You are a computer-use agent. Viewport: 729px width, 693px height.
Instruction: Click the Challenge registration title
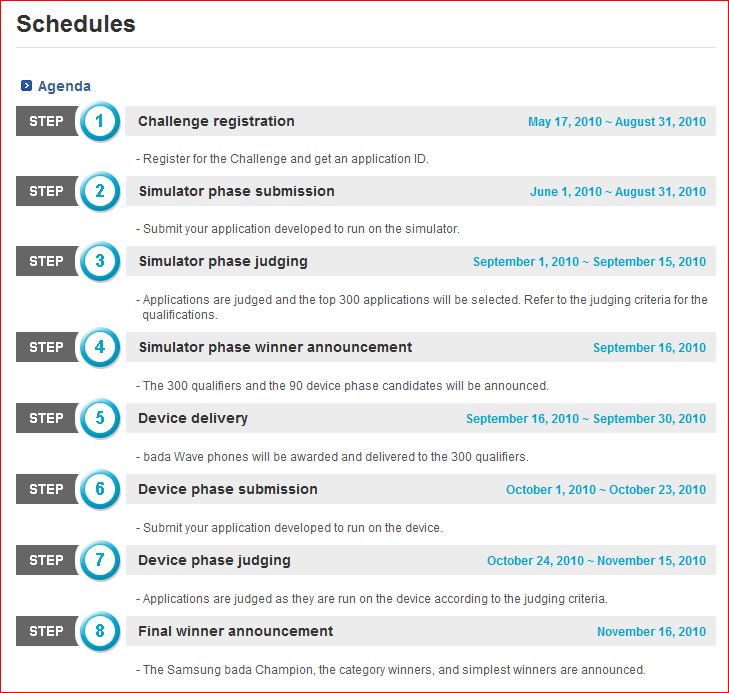click(x=216, y=121)
